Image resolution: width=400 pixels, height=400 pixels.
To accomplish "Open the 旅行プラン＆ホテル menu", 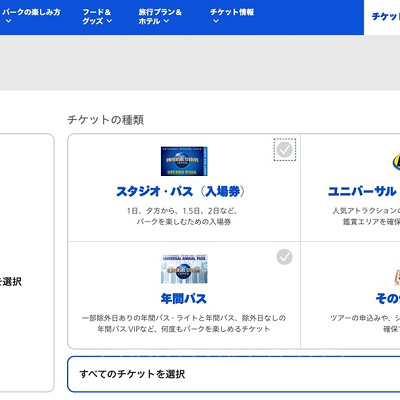I will 160,16.
